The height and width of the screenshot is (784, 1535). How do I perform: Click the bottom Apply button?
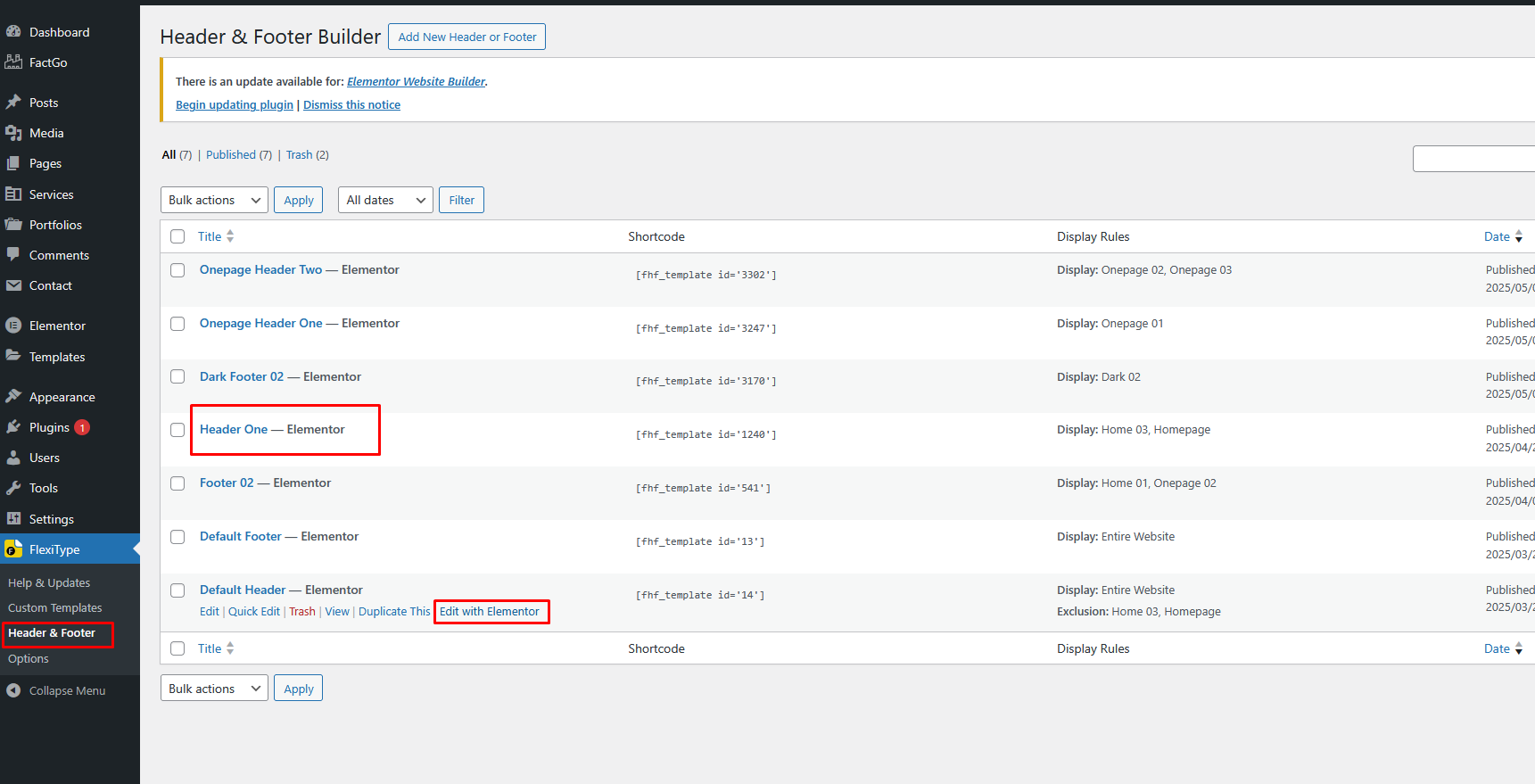coord(298,688)
